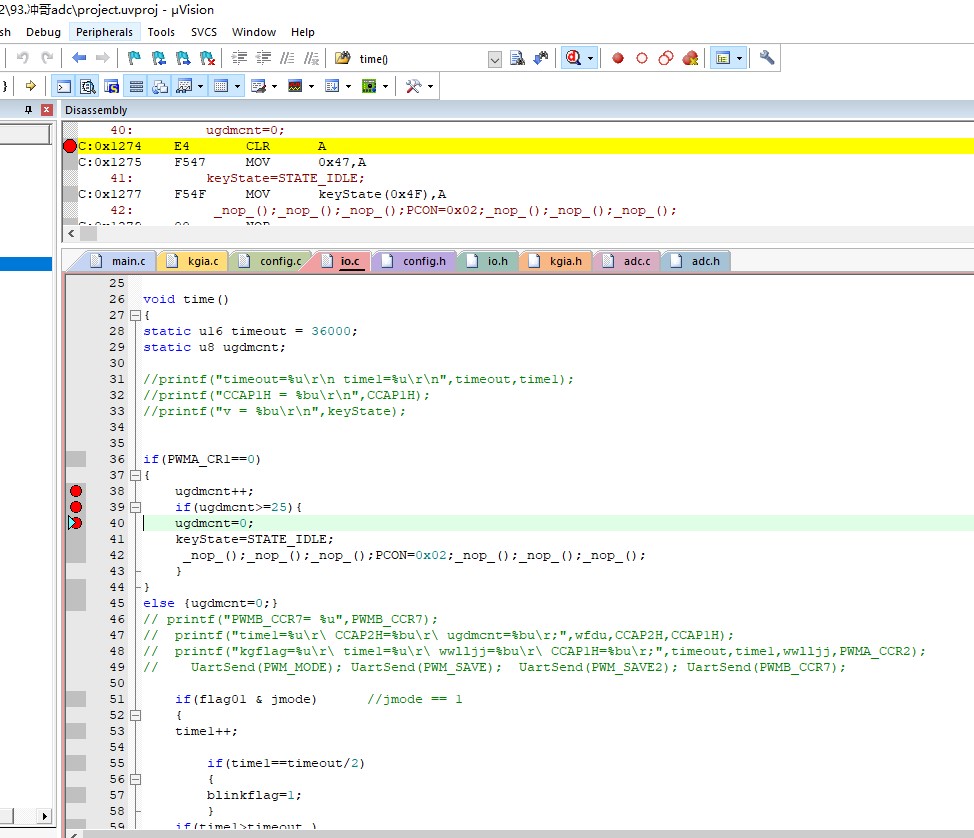
Task: Go to the previous bookmark
Action: pyautogui.click(x=158, y=58)
